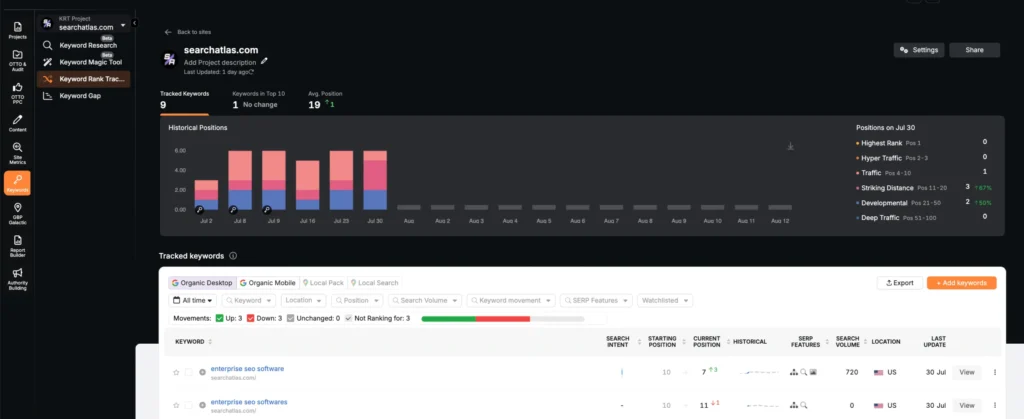Open the Authority Building section

pos(17,276)
